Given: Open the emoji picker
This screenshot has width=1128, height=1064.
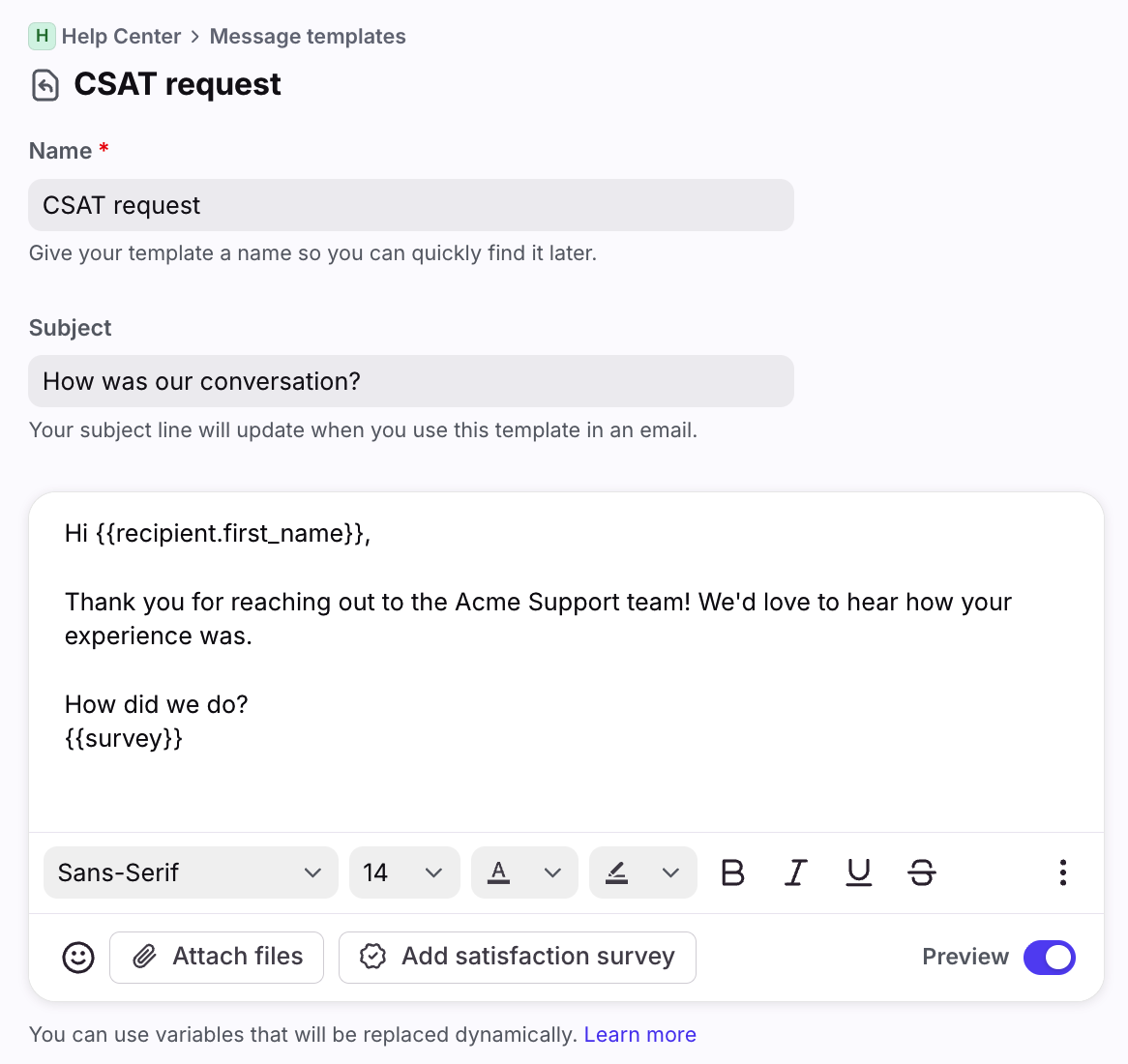Looking at the screenshot, I should point(78,958).
